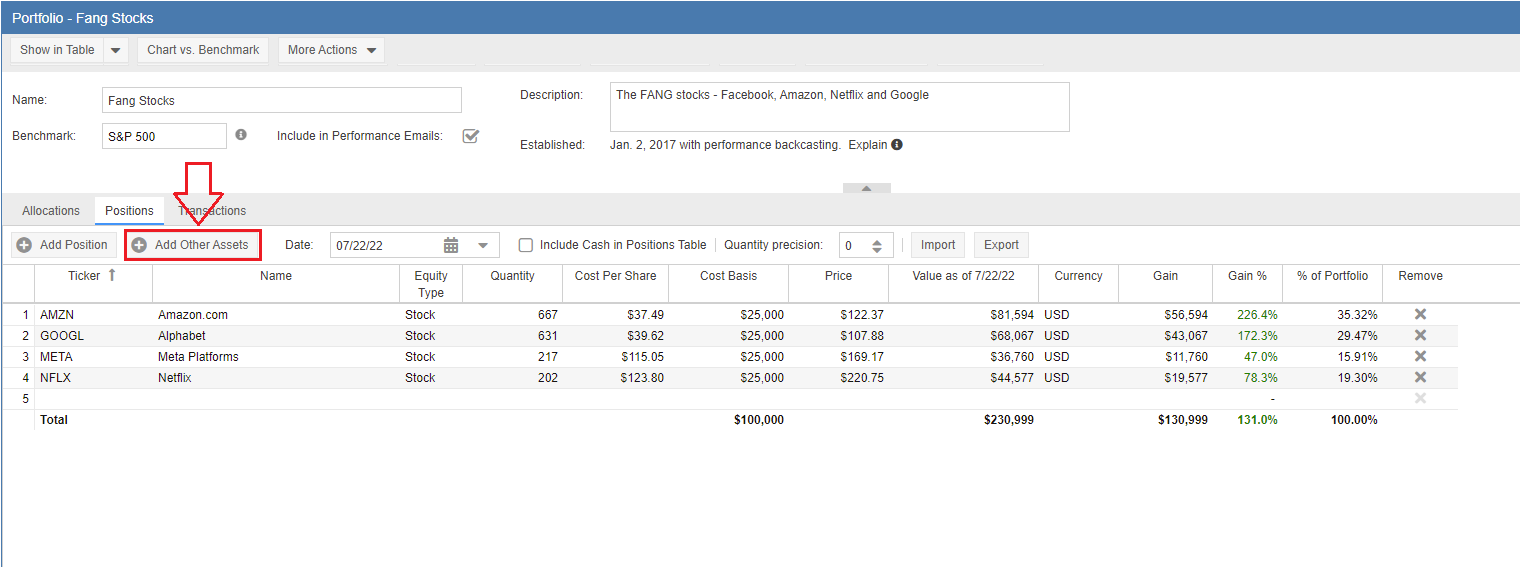The height and width of the screenshot is (567, 1520).
Task: Click the info icon next to S&P 500 benchmark
Action: click(x=241, y=135)
